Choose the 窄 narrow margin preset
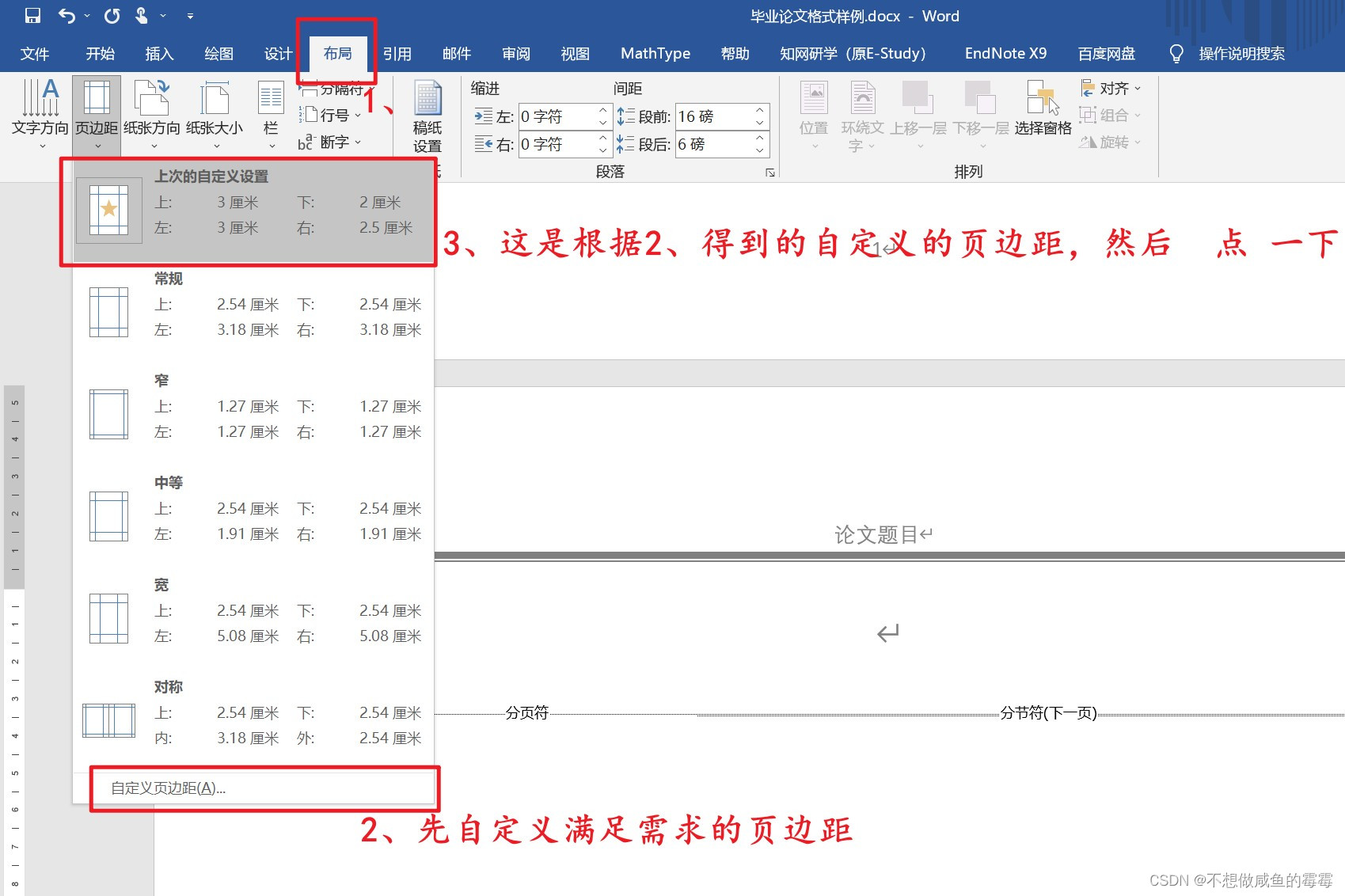This screenshot has width=1345, height=896. [x=253, y=415]
